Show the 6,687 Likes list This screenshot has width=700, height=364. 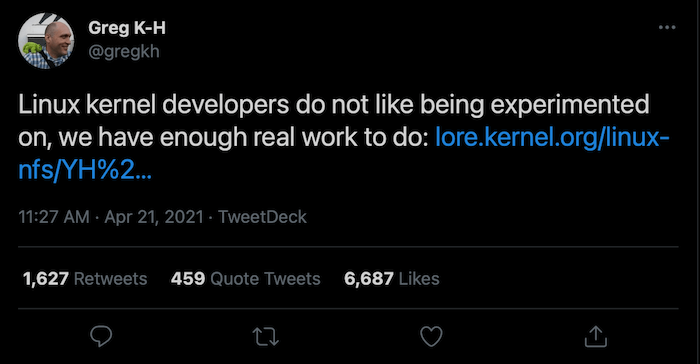tap(392, 279)
